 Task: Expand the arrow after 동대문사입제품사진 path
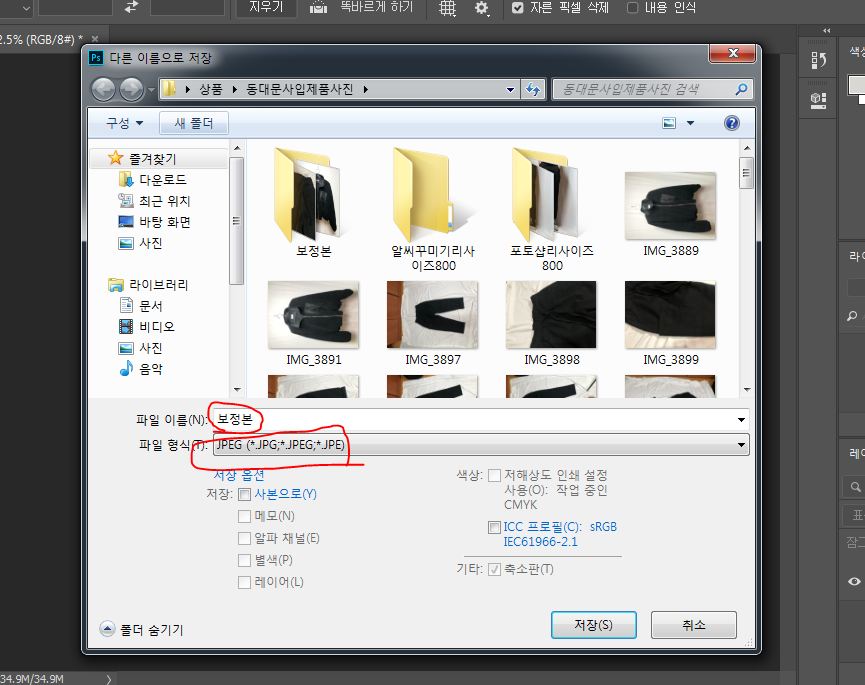[x=365, y=89]
